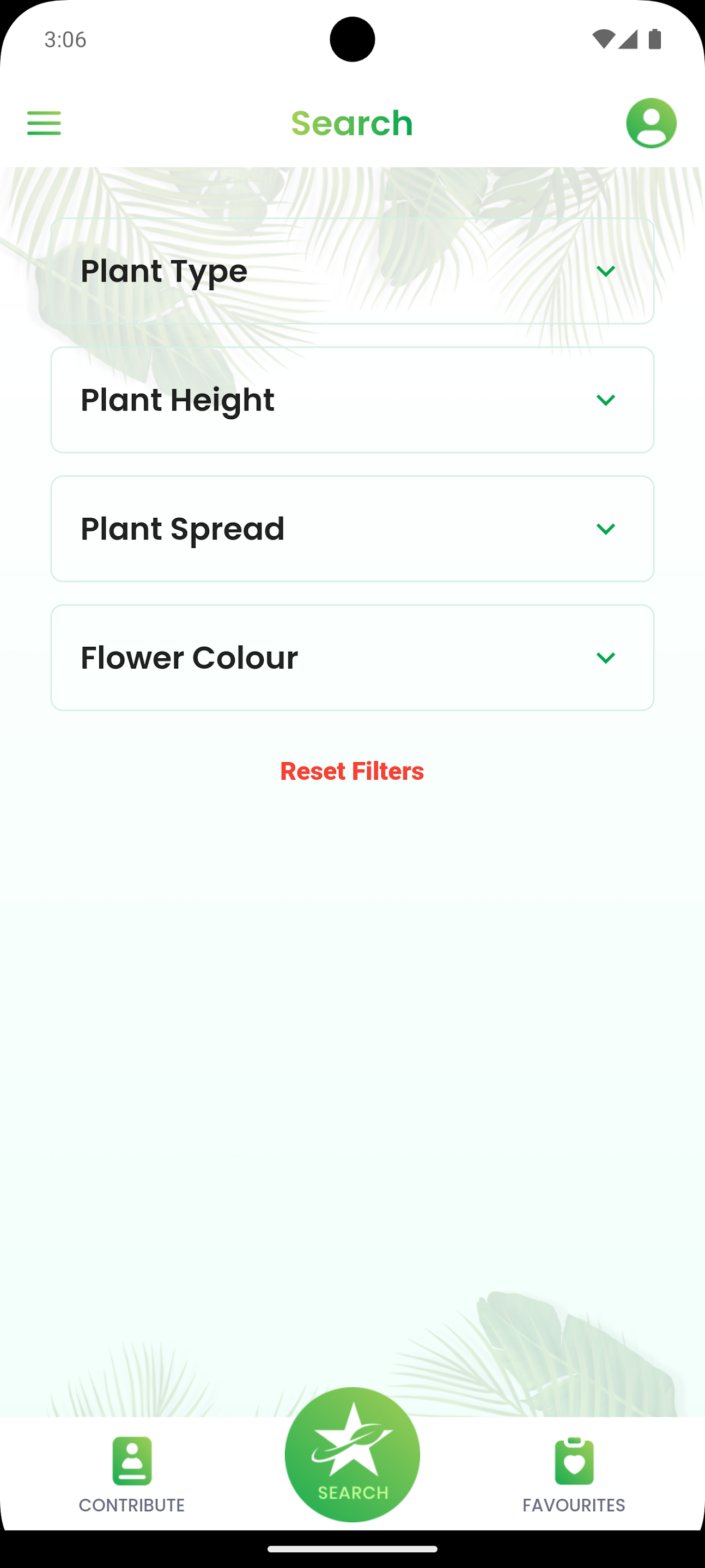Click the Reset Filters link
Screen dimensions: 705x1568
352,771
